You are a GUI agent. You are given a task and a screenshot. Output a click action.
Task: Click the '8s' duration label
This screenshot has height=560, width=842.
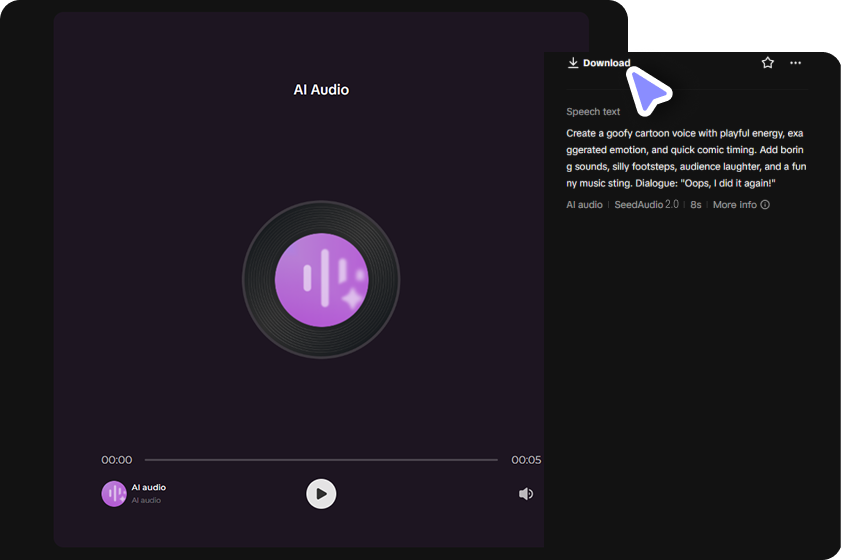point(696,205)
